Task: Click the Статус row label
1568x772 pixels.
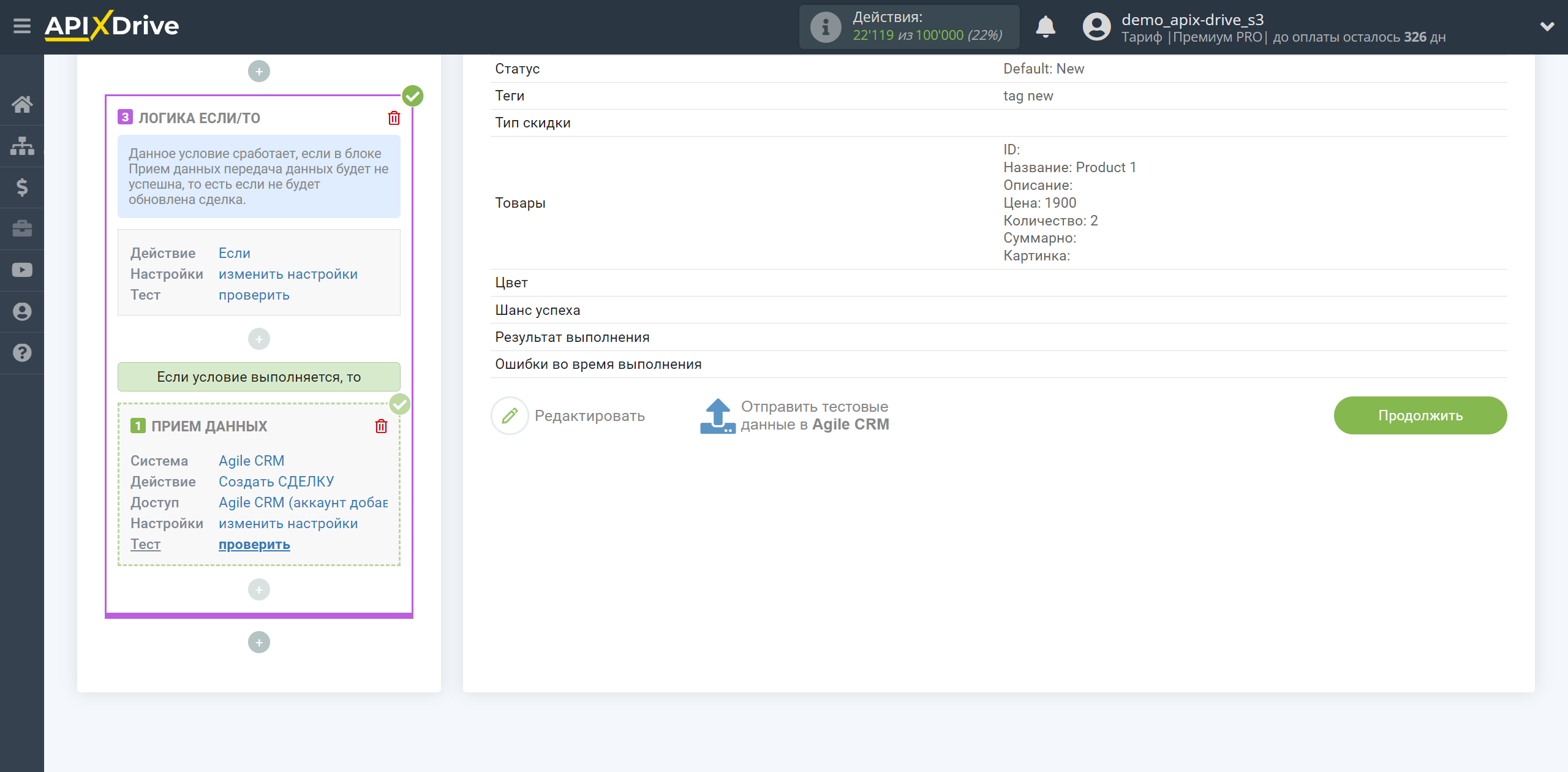Action: pyautogui.click(x=517, y=69)
